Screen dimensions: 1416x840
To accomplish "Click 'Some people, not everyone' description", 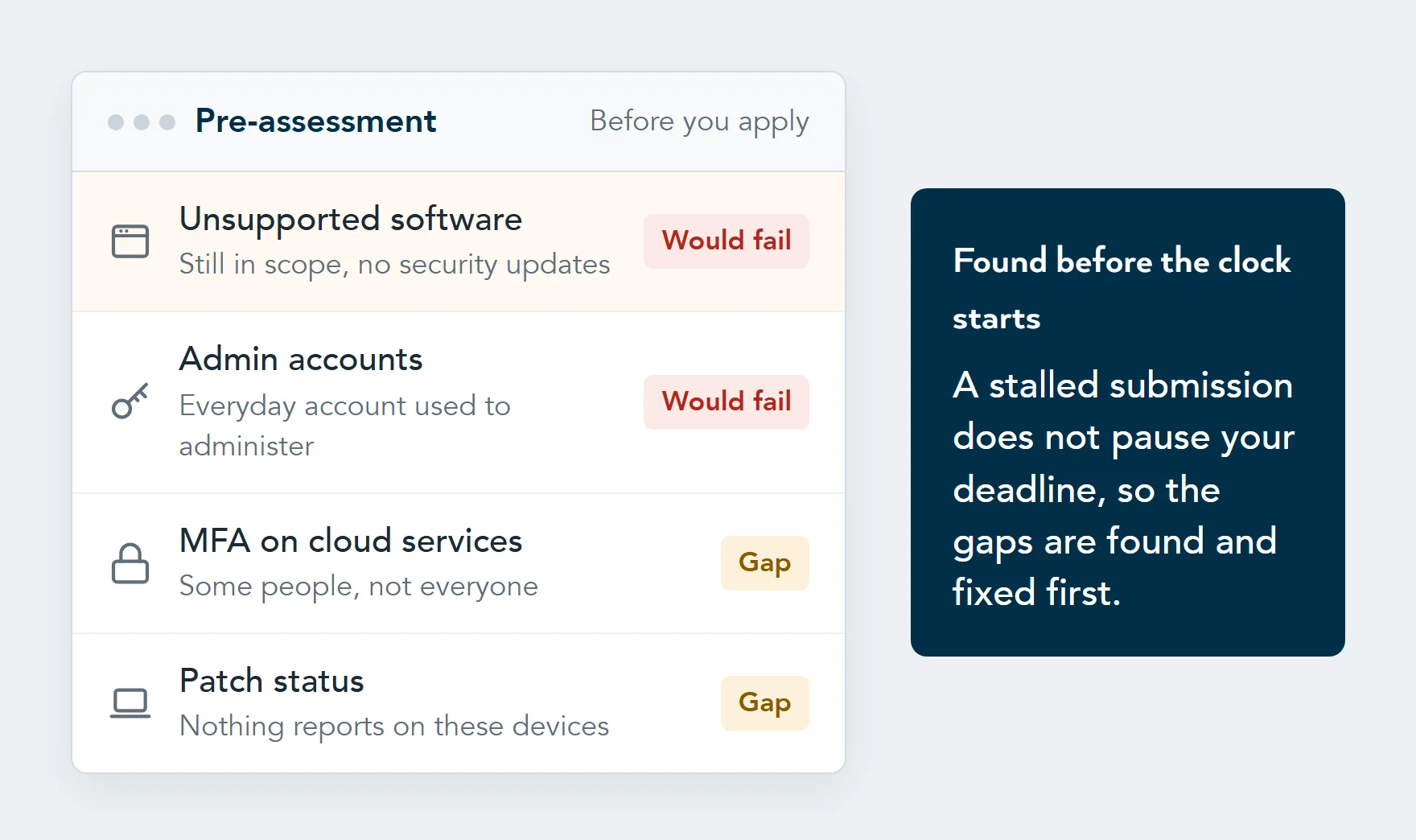I will [359, 587].
